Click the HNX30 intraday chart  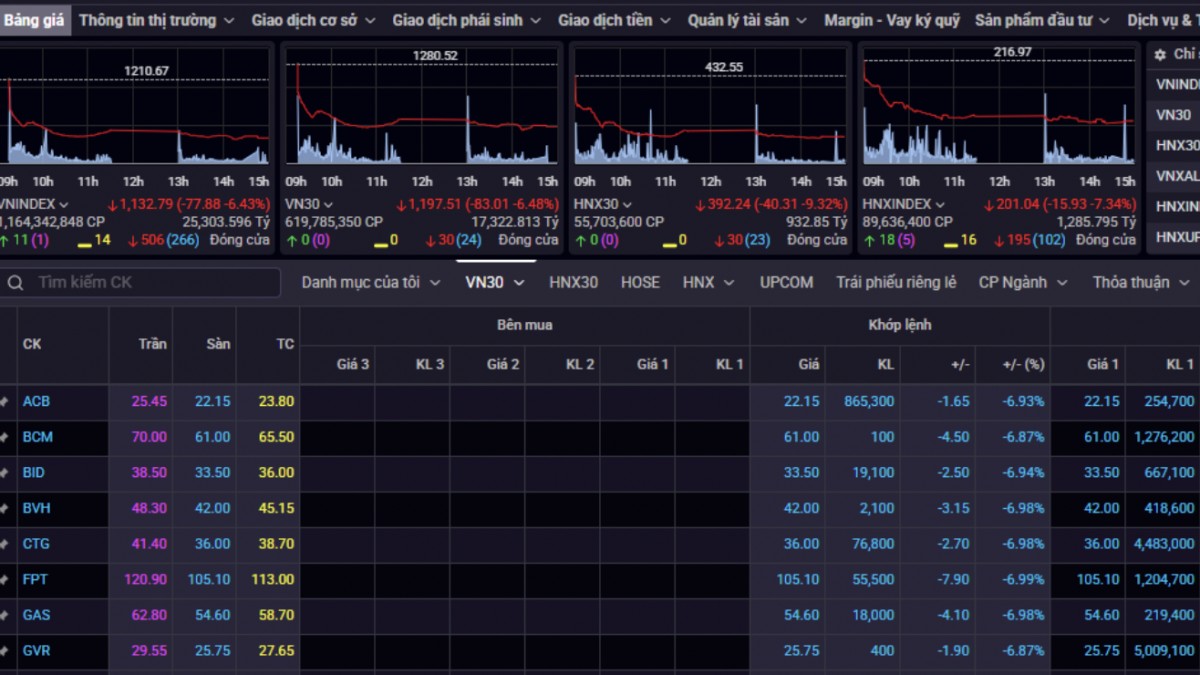click(x=710, y=110)
